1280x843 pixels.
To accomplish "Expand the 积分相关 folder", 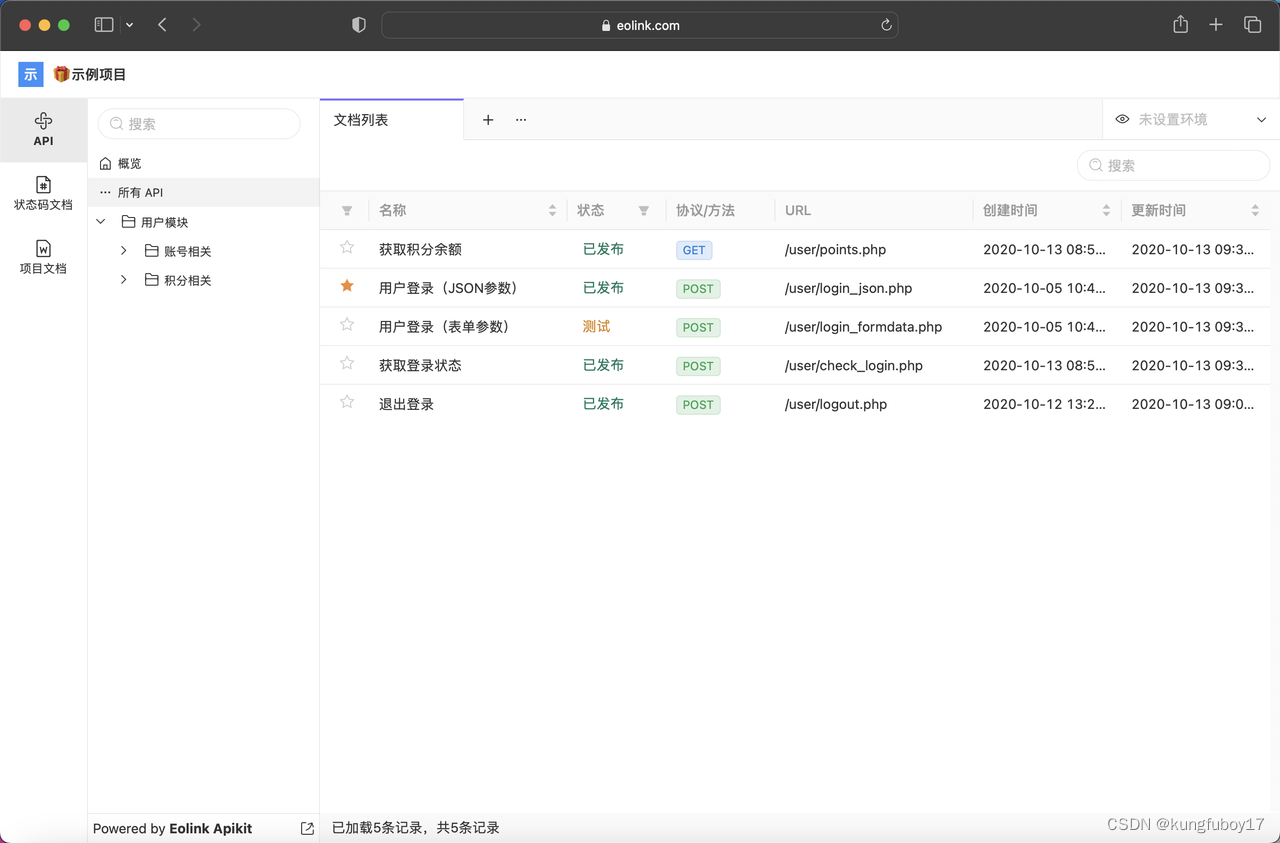I will (124, 280).
